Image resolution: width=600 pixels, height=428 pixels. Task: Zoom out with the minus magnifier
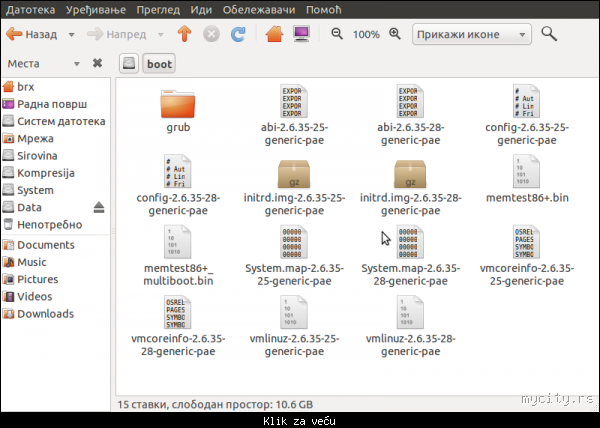337,34
